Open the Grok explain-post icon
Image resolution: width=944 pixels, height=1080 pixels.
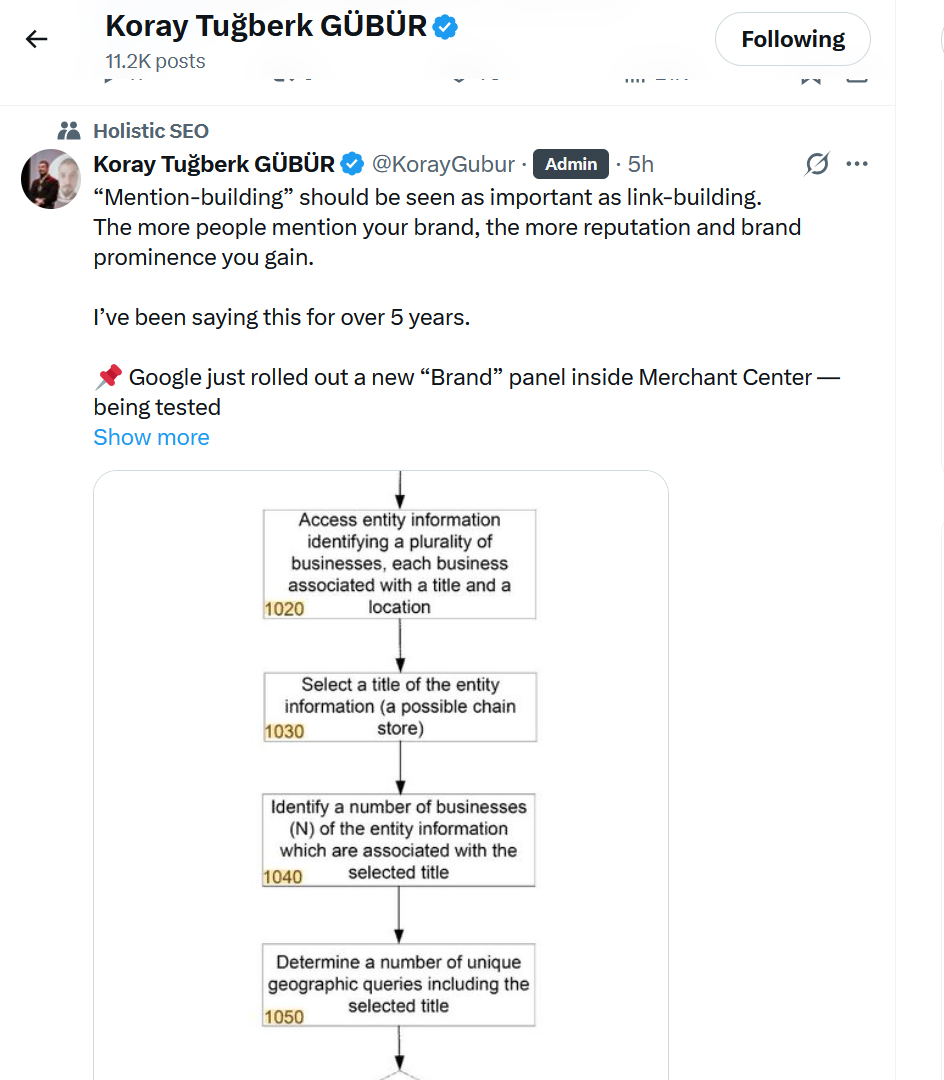coord(817,164)
